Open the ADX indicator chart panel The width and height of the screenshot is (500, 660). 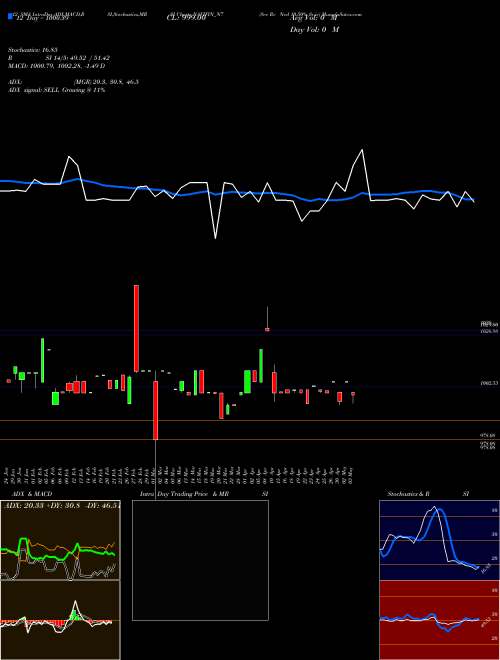pyautogui.click(x=60, y=540)
